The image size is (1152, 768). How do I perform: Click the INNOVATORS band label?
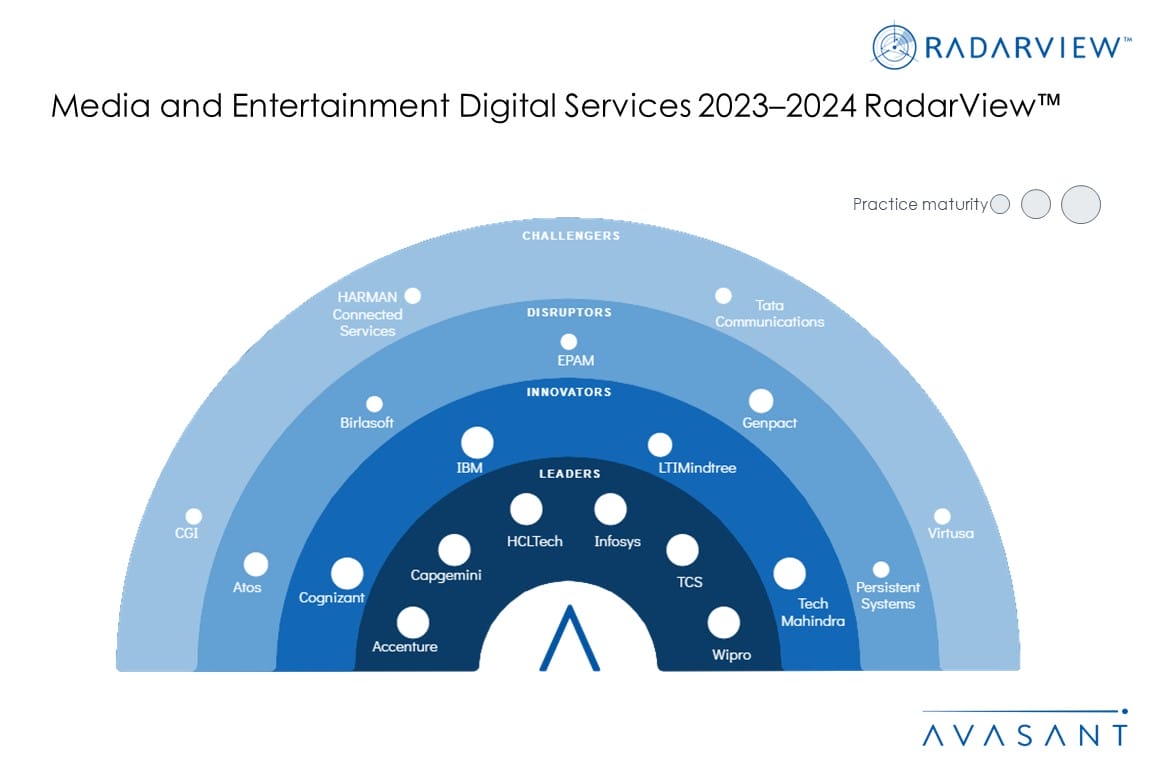point(568,392)
